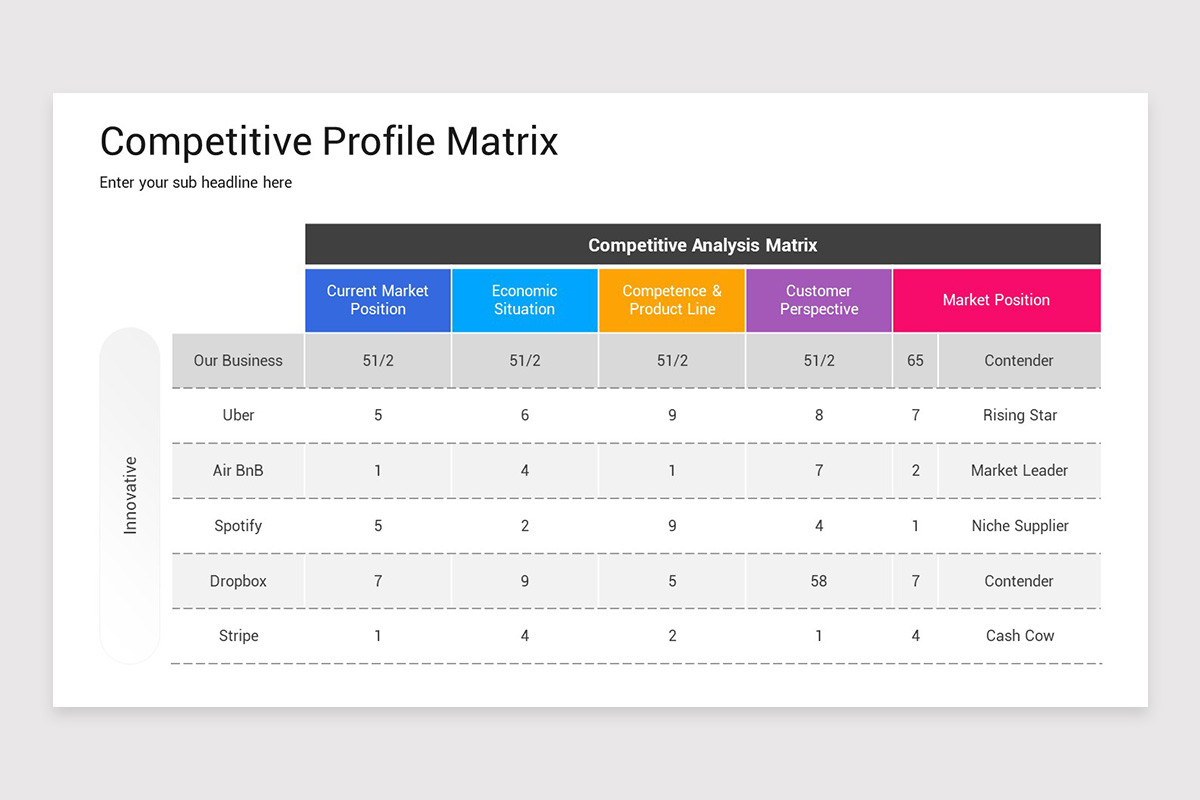Screen dimensions: 1200x800
Task: Select the Cash Cow cell for Stripe
Action: (x=1019, y=635)
